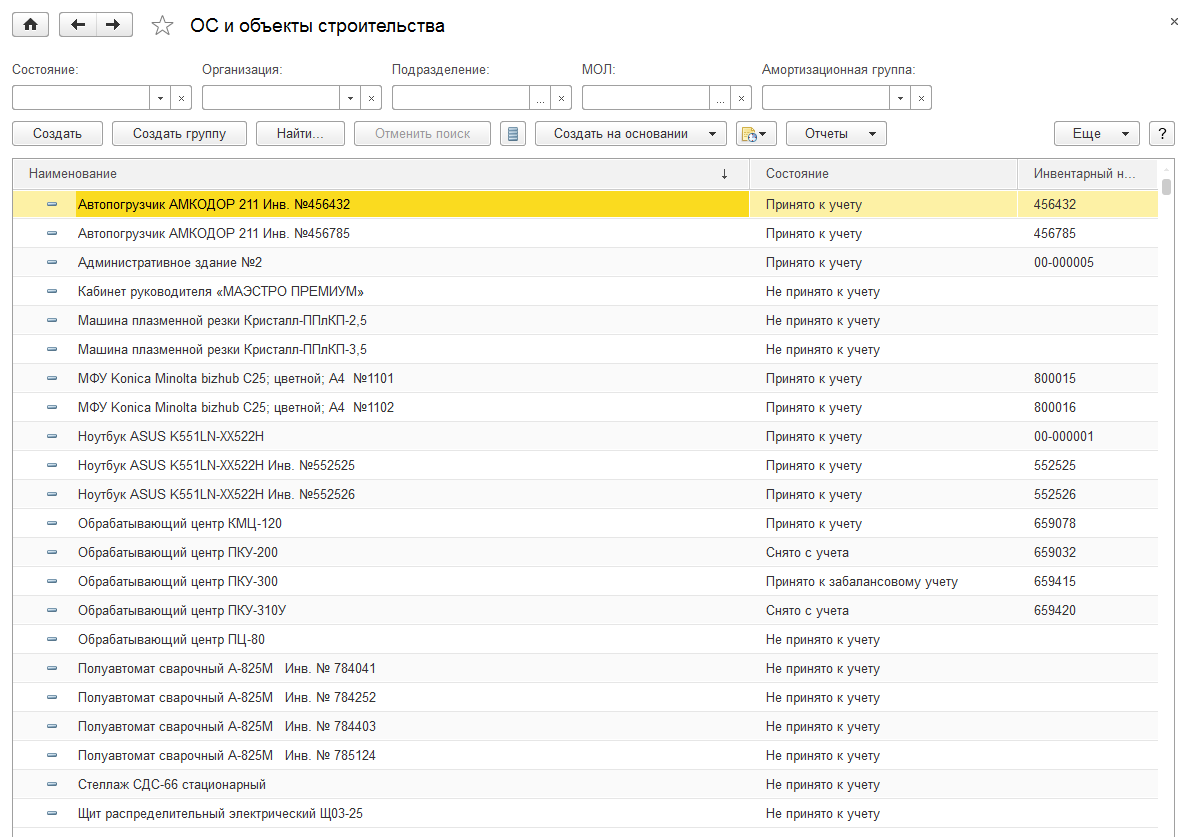The image size is (1192, 837).
Task: Select row Административное здание №2
Action: coord(170,262)
